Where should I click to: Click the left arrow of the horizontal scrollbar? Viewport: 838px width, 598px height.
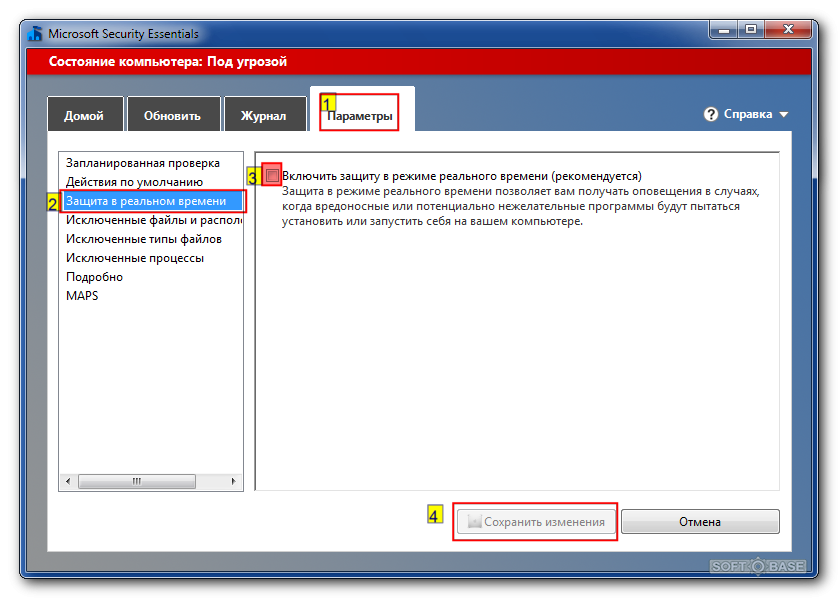[x=68, y=481]
